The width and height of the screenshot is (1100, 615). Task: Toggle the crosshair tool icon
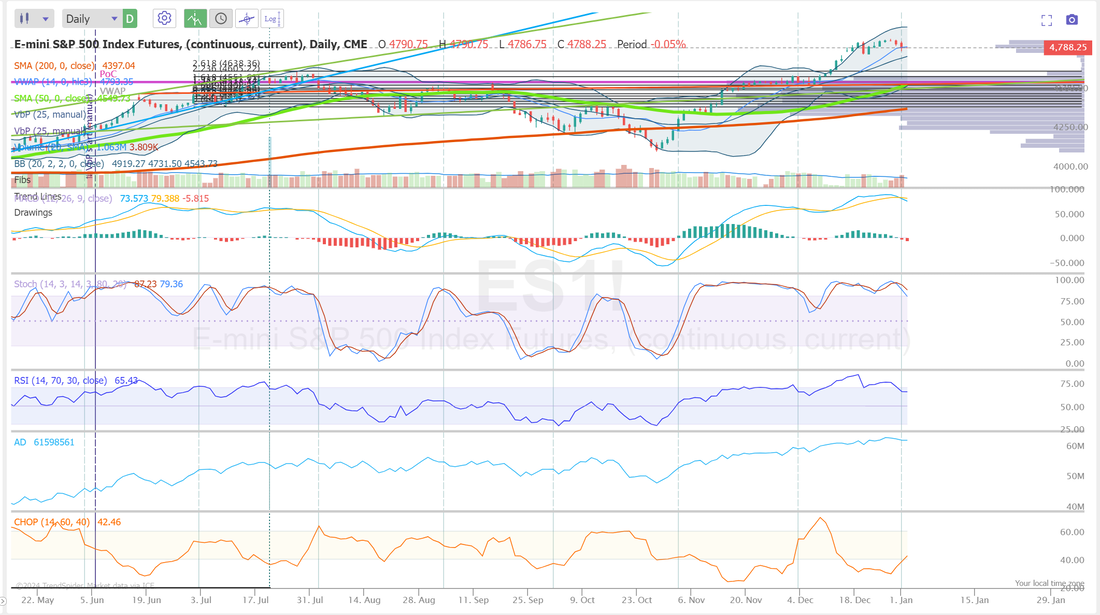[246, 19]
